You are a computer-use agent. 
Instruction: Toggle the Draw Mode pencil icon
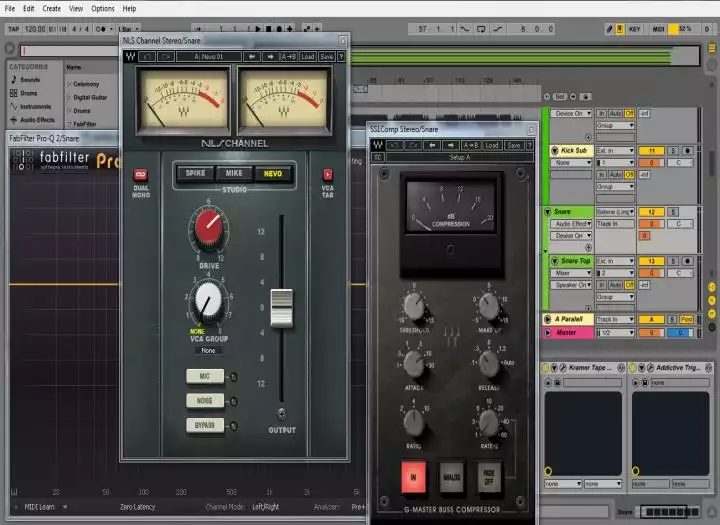click(x=609, y=29)
